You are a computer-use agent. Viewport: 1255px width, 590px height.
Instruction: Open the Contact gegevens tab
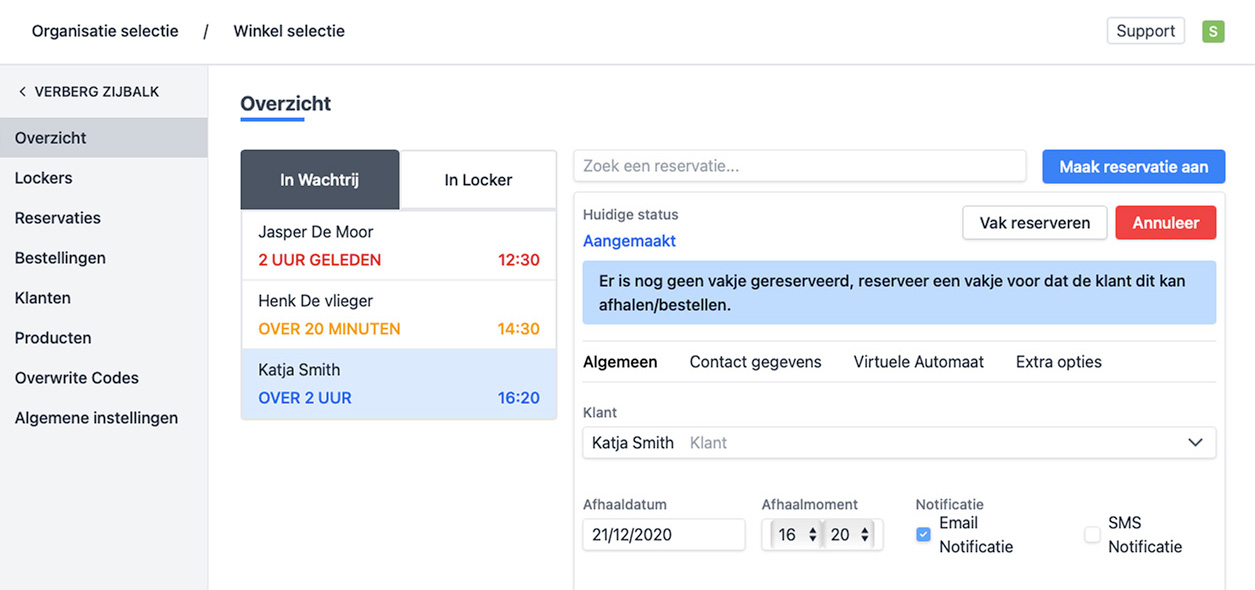pyautogui.click(x=755, y=362)
